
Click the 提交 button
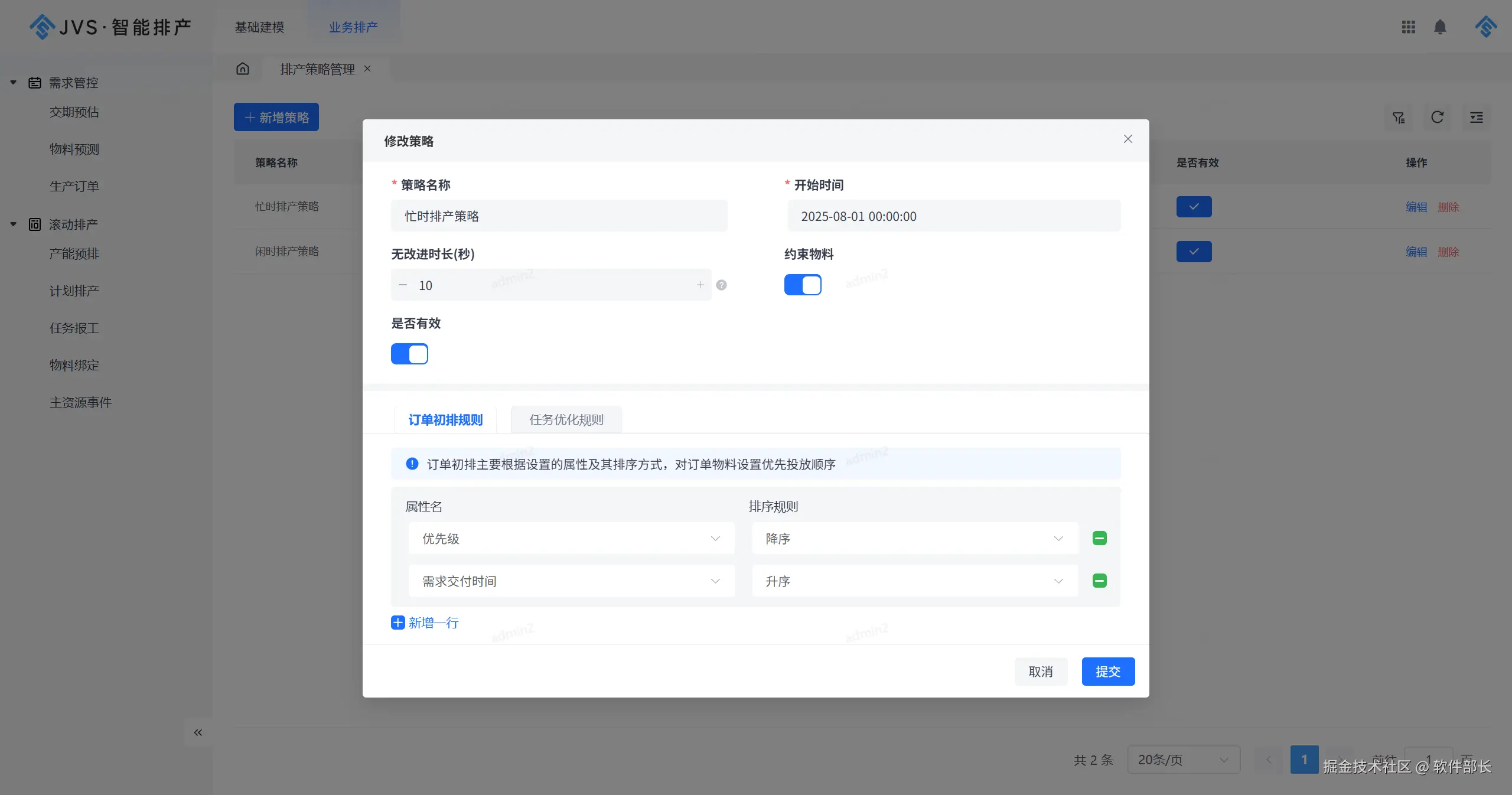tap(1107, 672)
